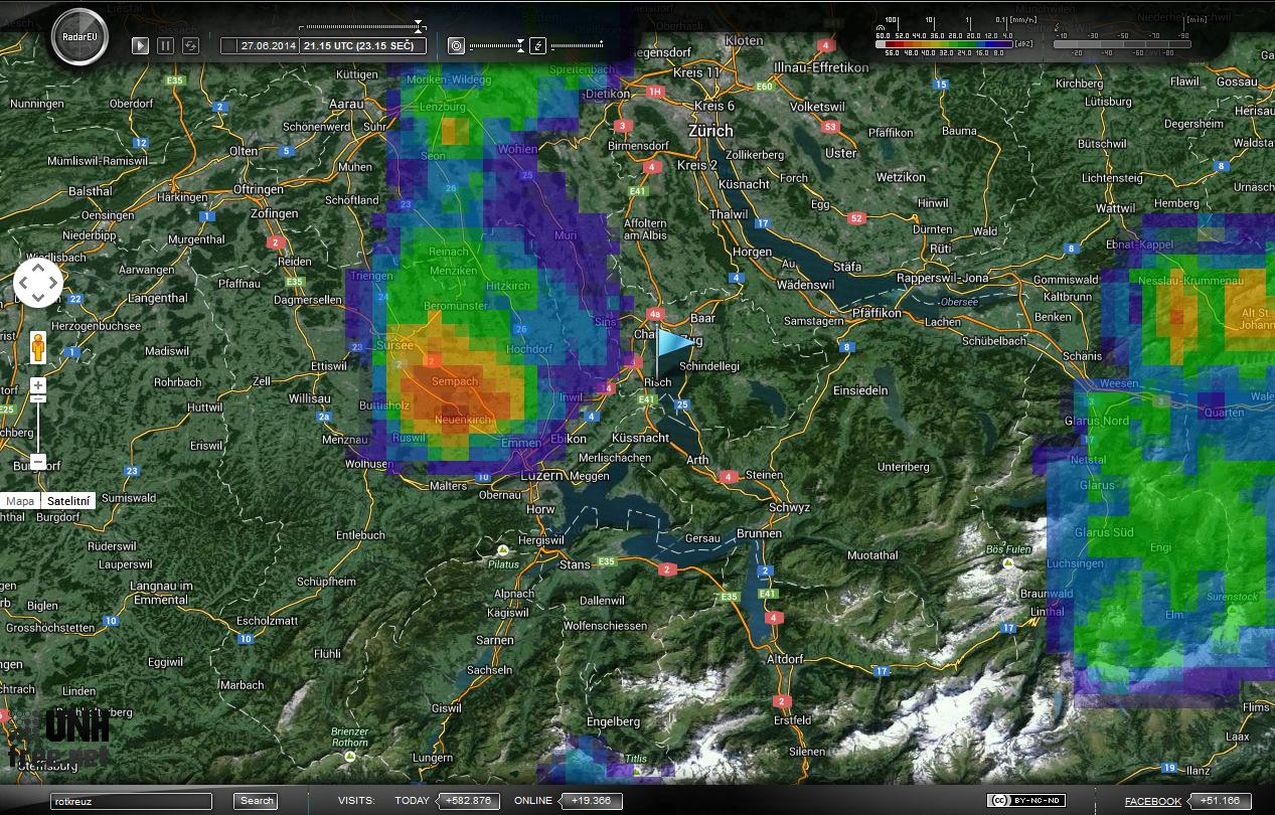1275x815 pixels.
Task: Pan map up with the navigation arrow
Action: click(x=38, y=268)
